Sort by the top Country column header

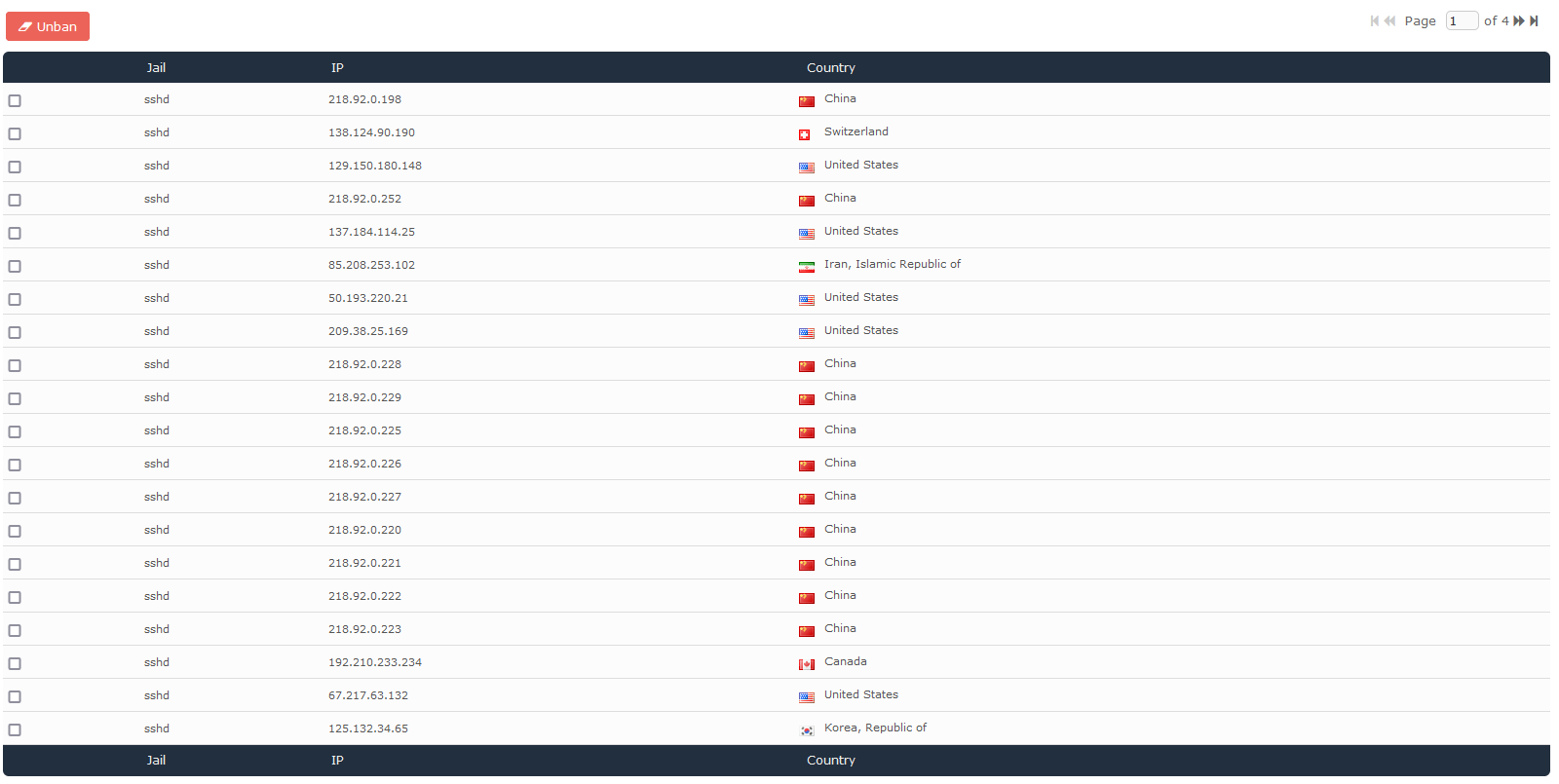pos(830,68)
